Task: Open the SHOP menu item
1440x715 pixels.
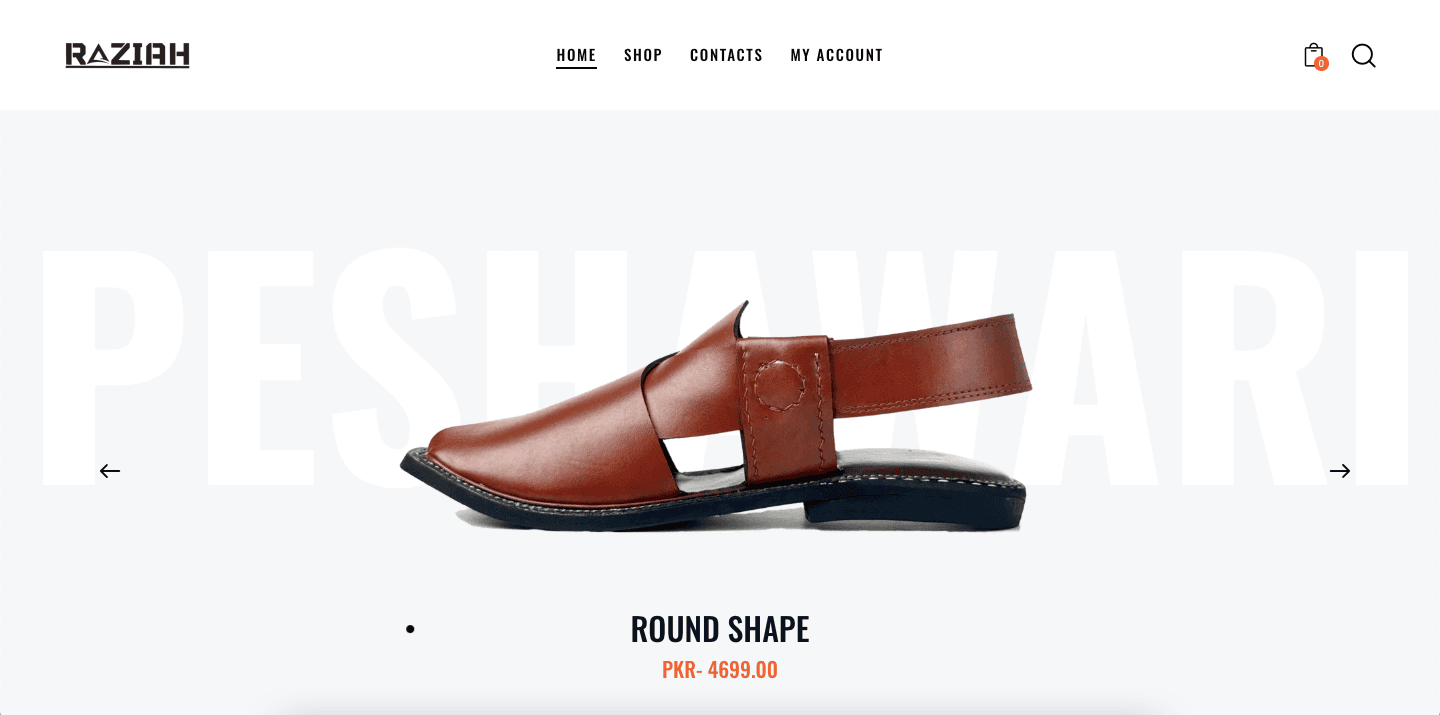Action: (x=643, y=55)
